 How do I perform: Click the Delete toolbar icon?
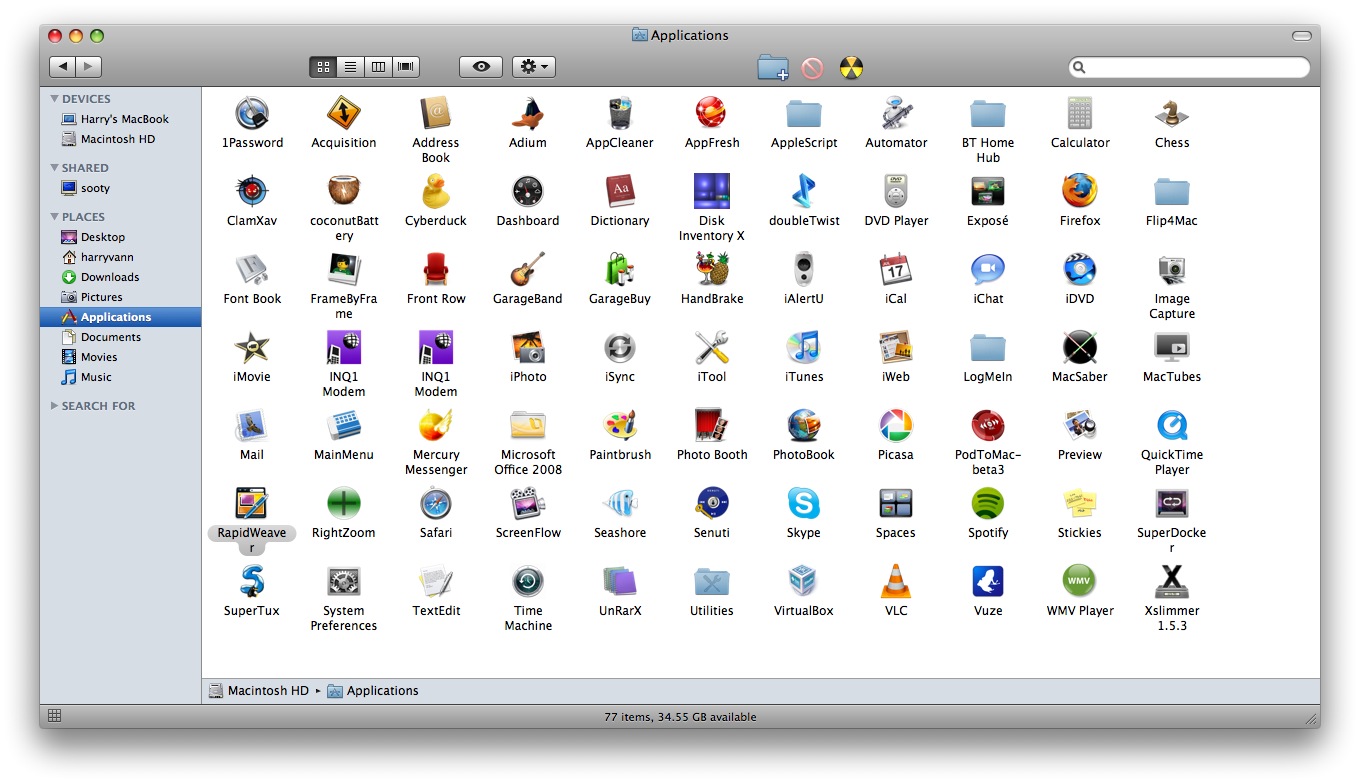(812, 68)
